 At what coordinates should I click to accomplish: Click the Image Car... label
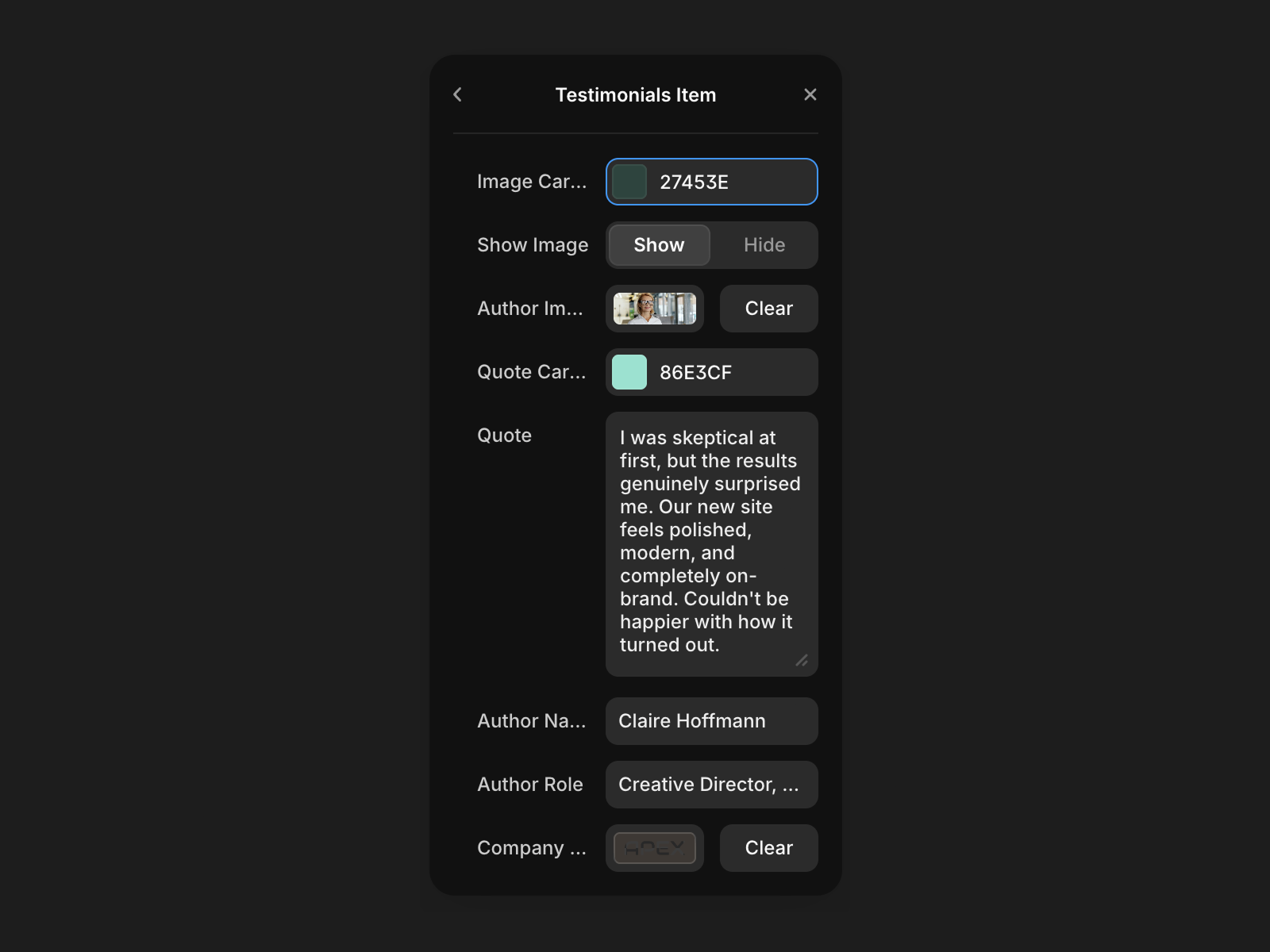[532, 182]
